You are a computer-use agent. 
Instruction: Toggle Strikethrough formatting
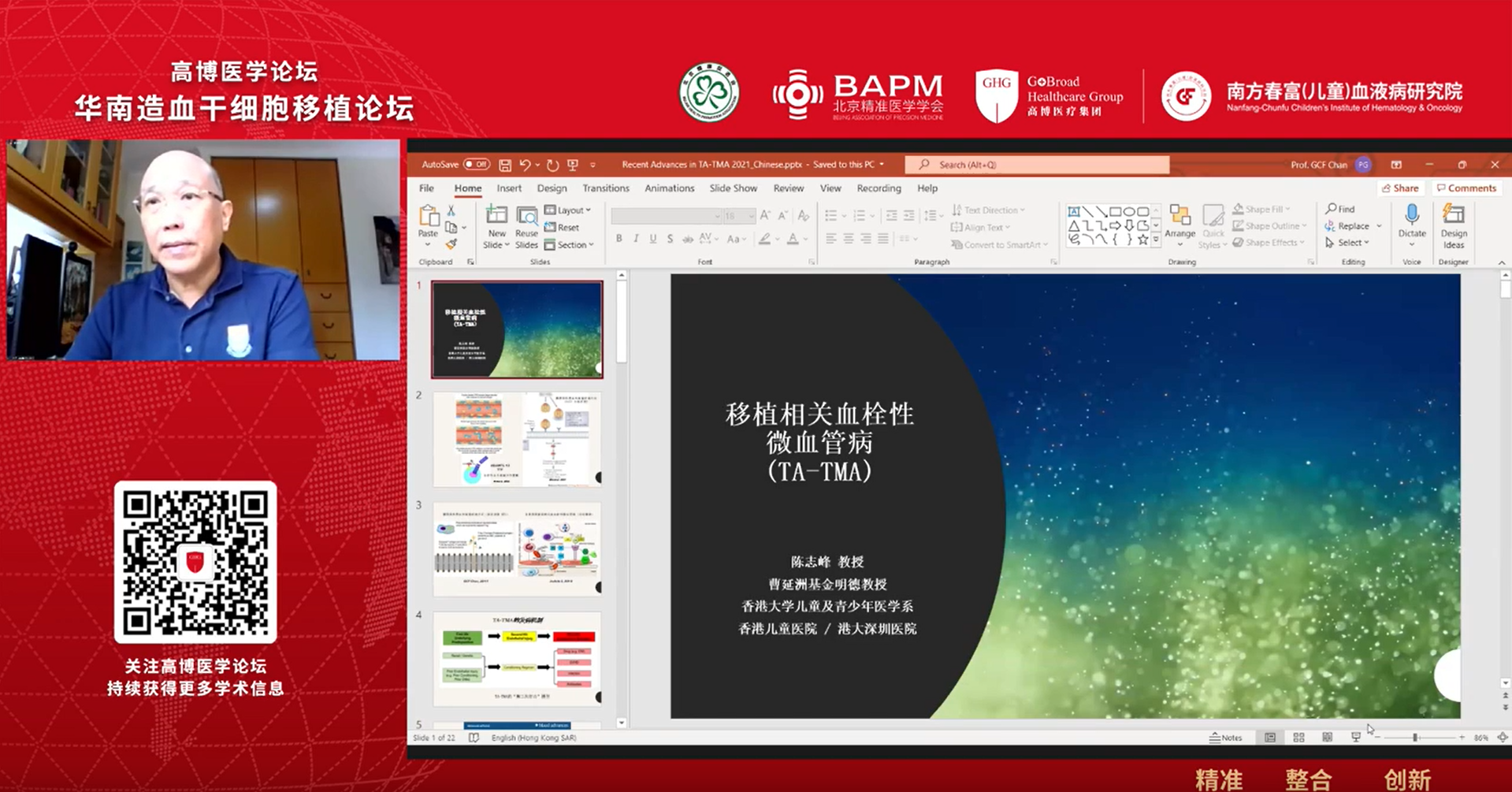click(687, 239)
